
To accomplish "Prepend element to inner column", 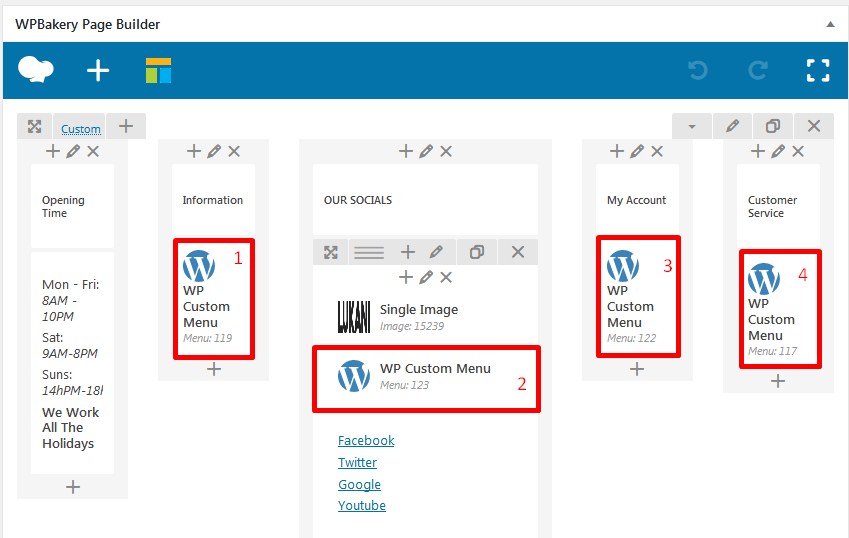I will pos(406,278).
